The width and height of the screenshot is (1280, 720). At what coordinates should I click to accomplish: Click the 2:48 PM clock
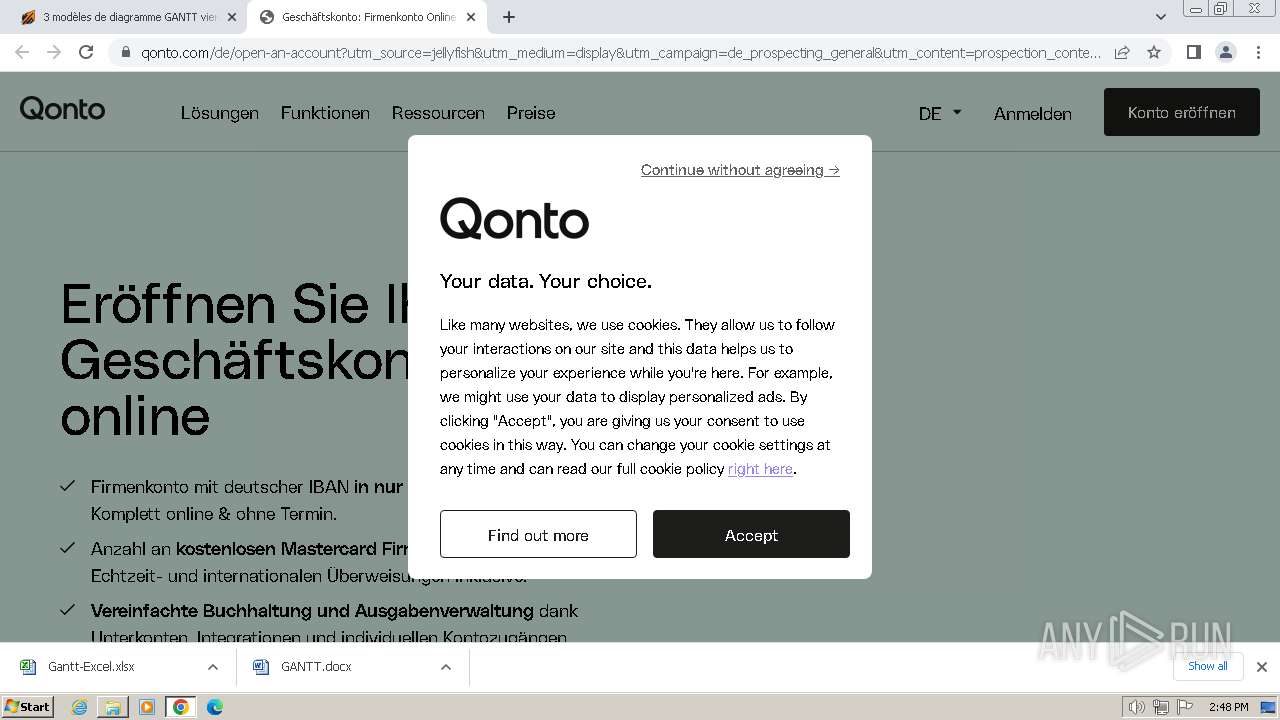click(1228, 707)
